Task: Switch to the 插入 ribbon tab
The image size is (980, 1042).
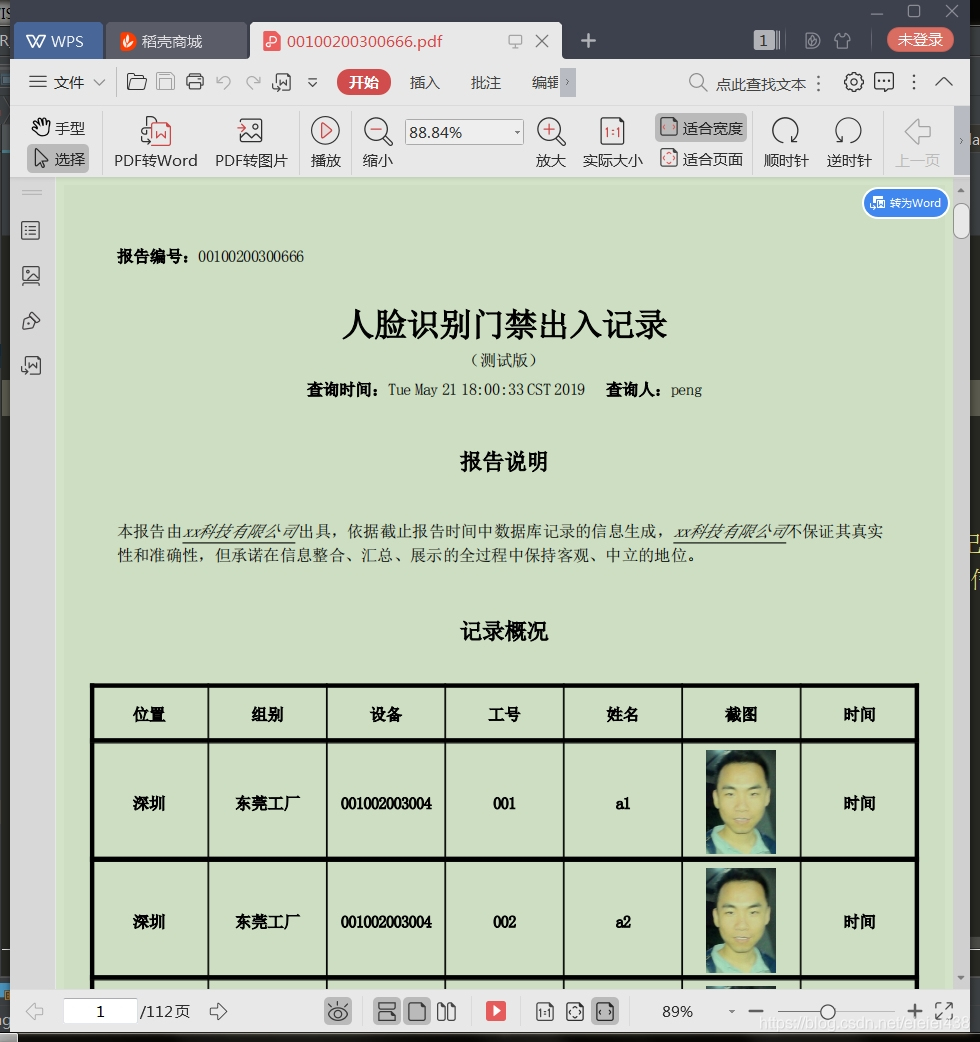Action: click(x=425, y=82)
